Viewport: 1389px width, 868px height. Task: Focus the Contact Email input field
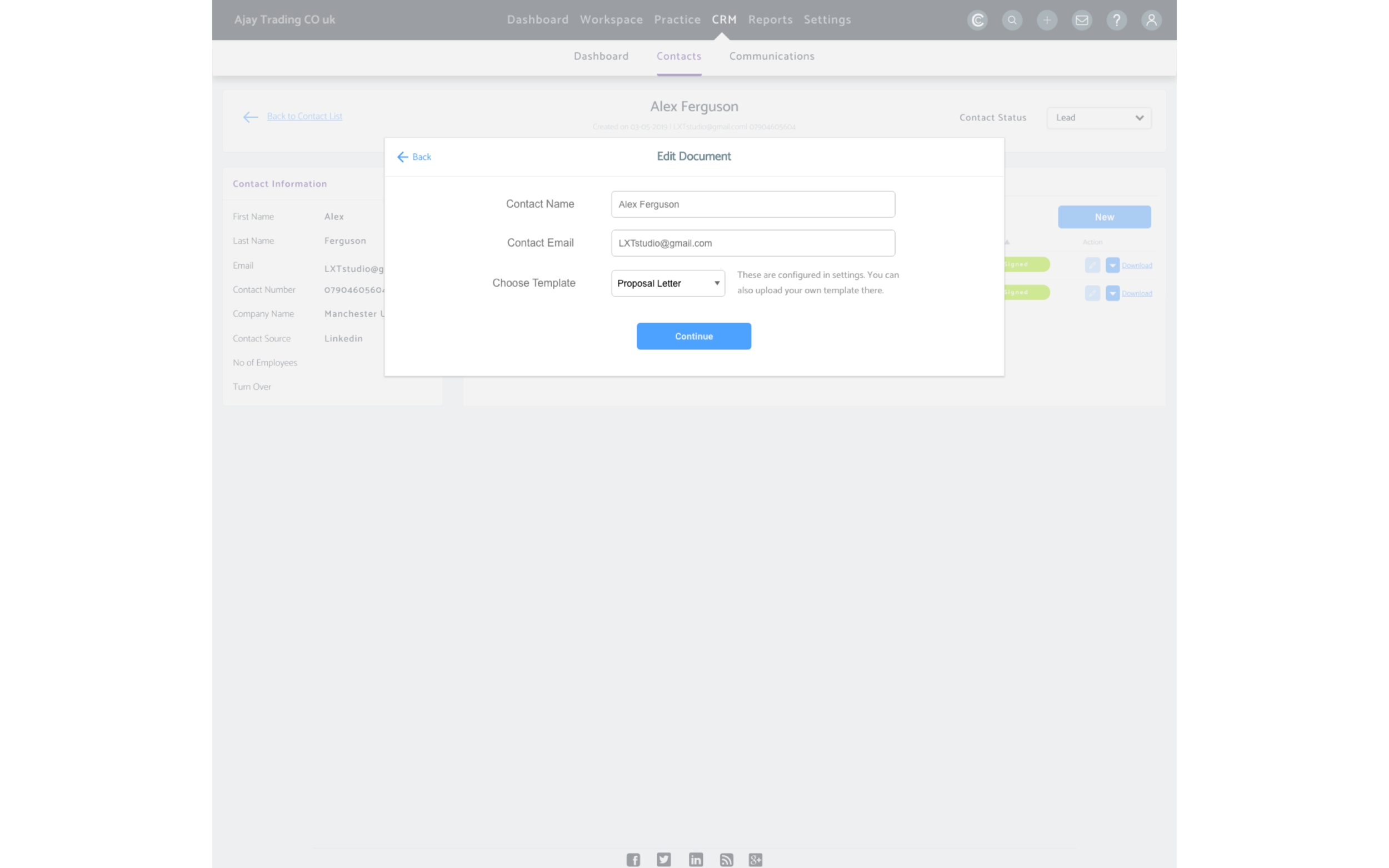[753, 243]
